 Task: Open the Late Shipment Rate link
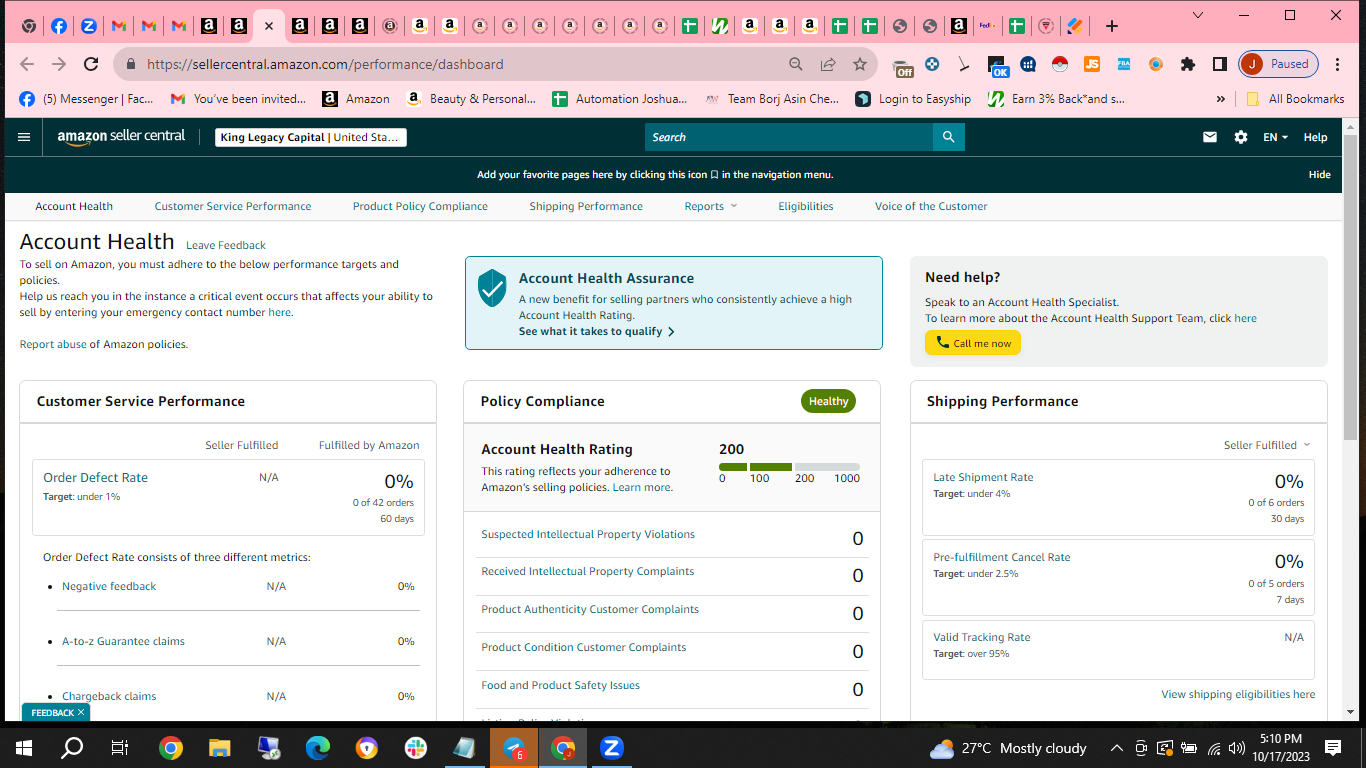coord(983,477)
